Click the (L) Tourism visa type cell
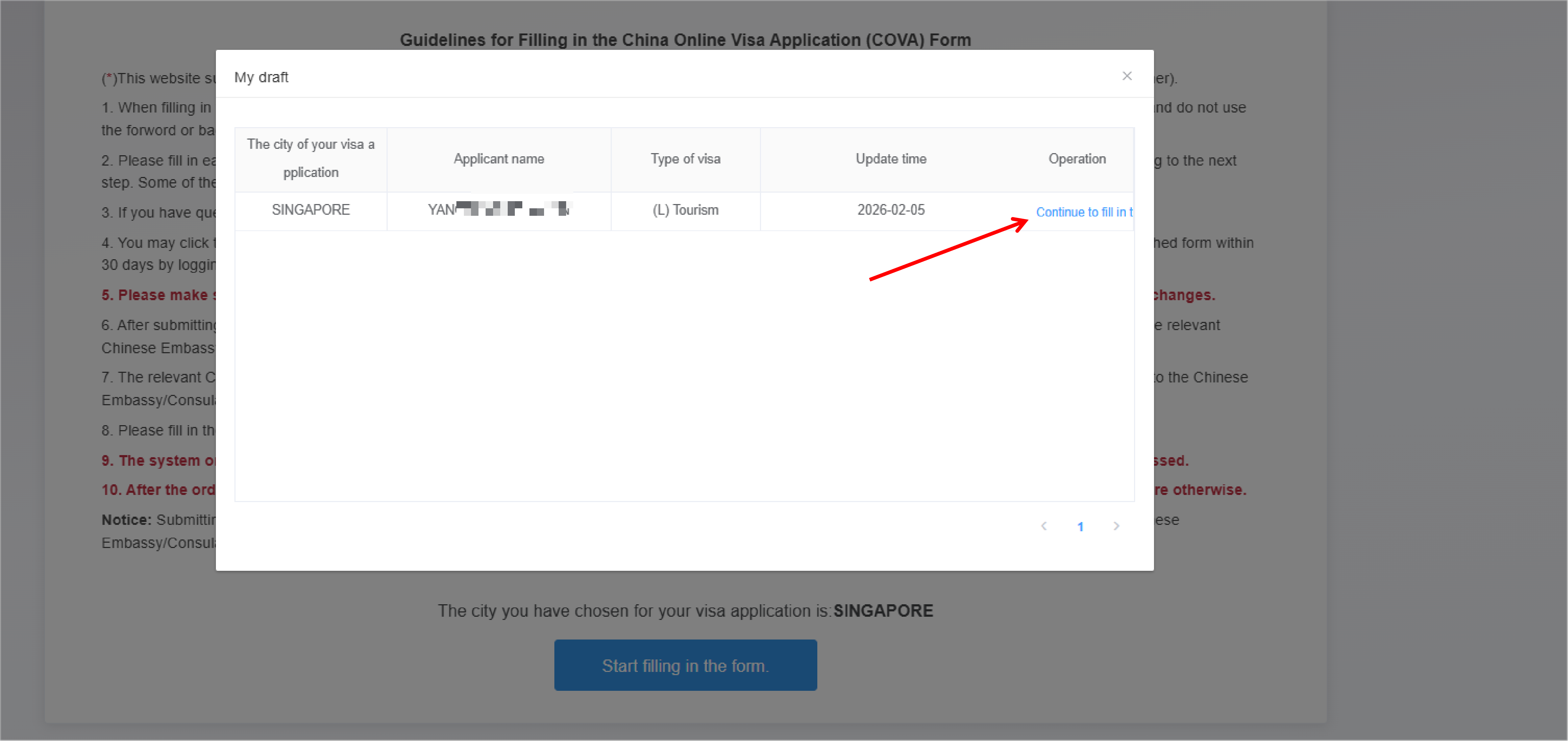The height and width of the screenshot is (741, 1568). 685,210
